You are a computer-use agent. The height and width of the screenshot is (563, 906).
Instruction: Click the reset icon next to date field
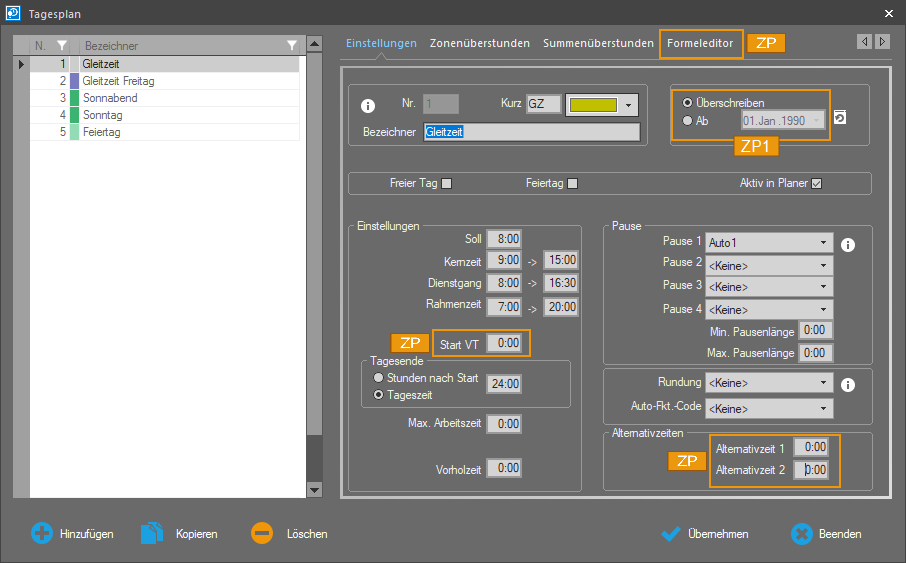(x=840, y=118)
